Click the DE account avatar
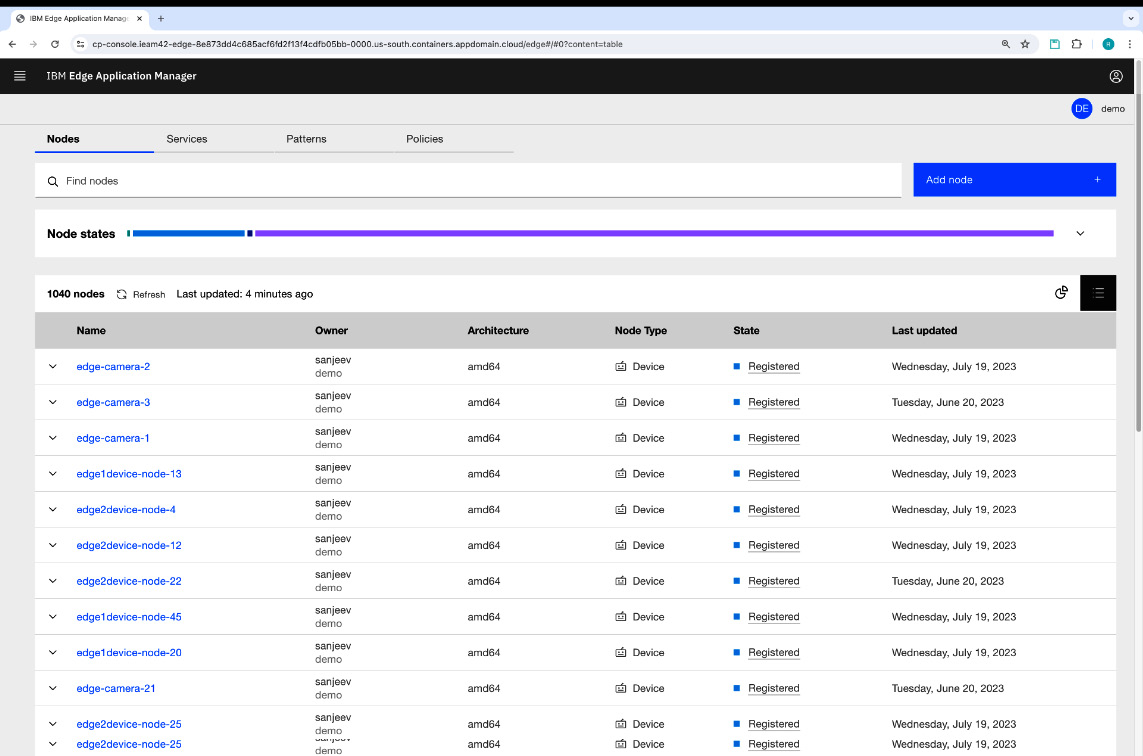The height and width of the screenshot is (756, 1143). point(1081,109)
